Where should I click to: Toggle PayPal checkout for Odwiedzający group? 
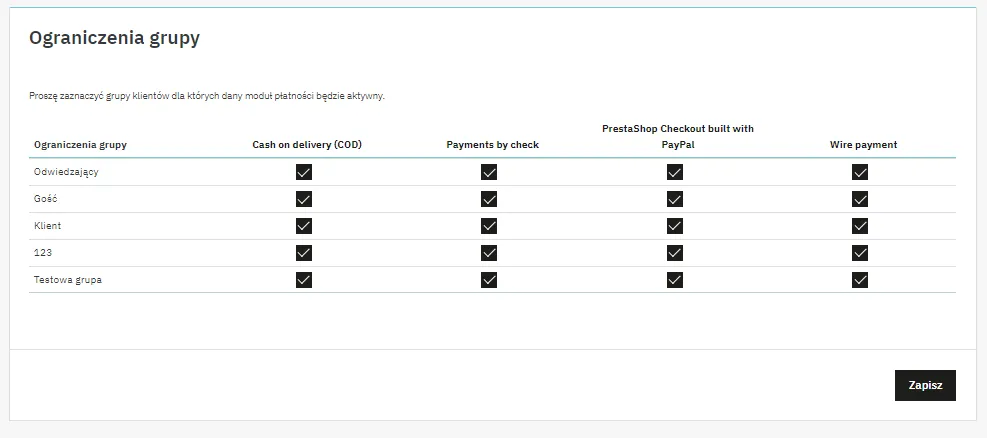pos(675,172)
